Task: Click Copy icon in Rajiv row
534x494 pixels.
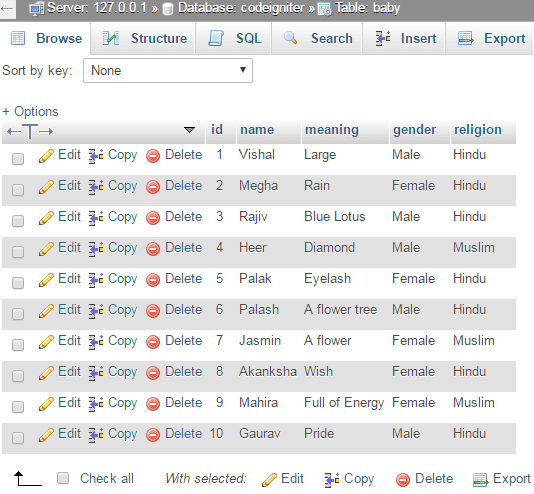Action: tap(96, 218)
